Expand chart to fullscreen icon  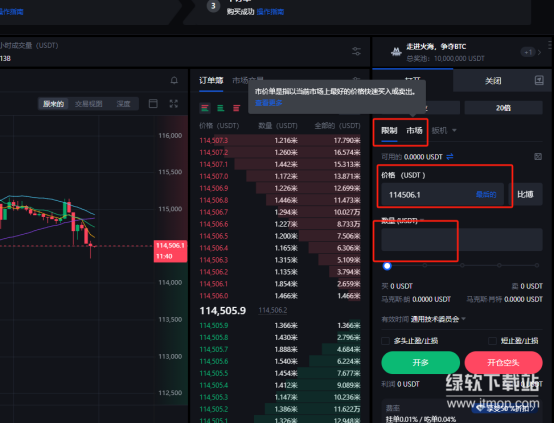tap(173, 104)
